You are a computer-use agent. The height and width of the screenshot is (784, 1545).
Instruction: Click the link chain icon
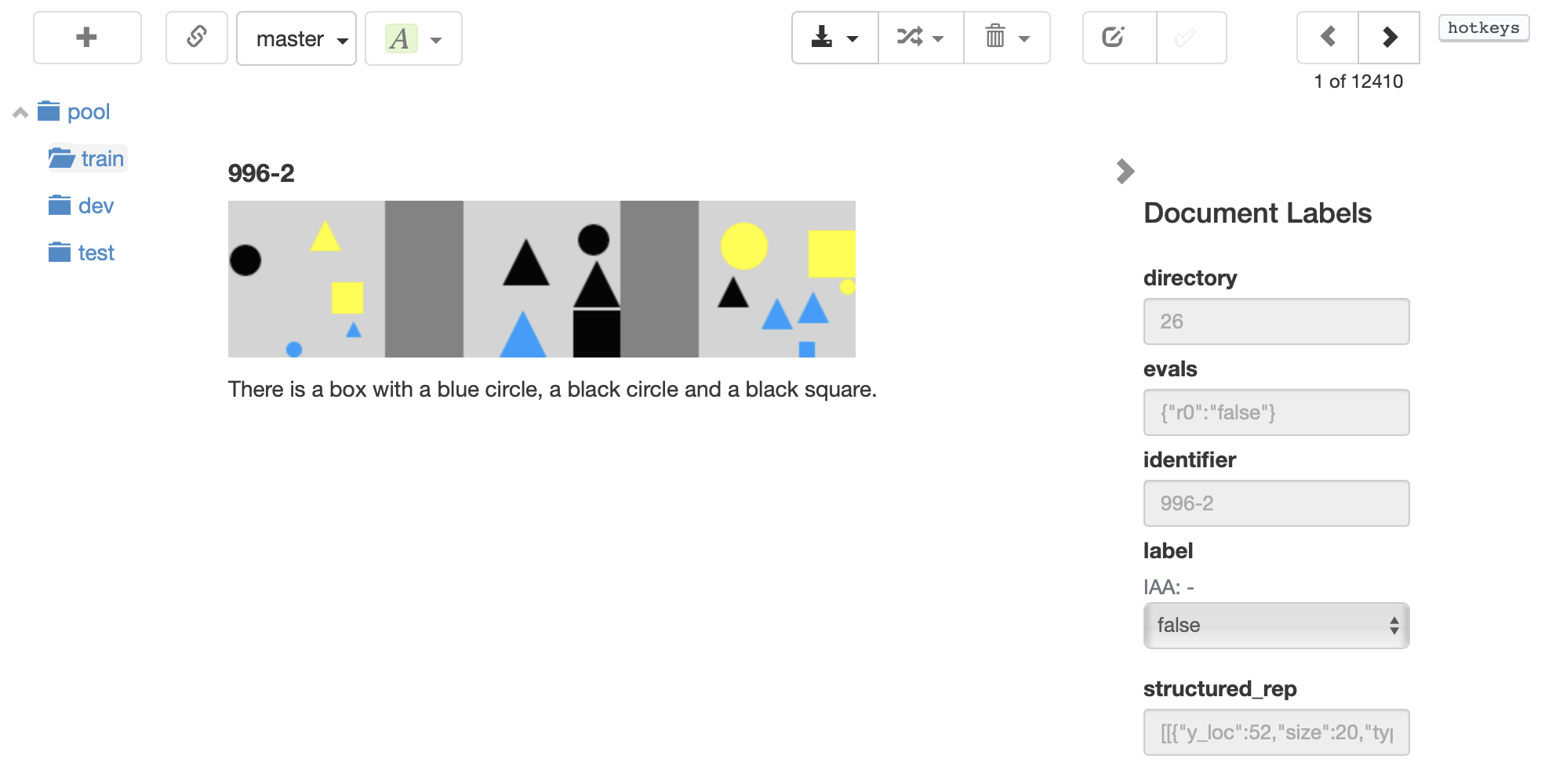[197, 38]
